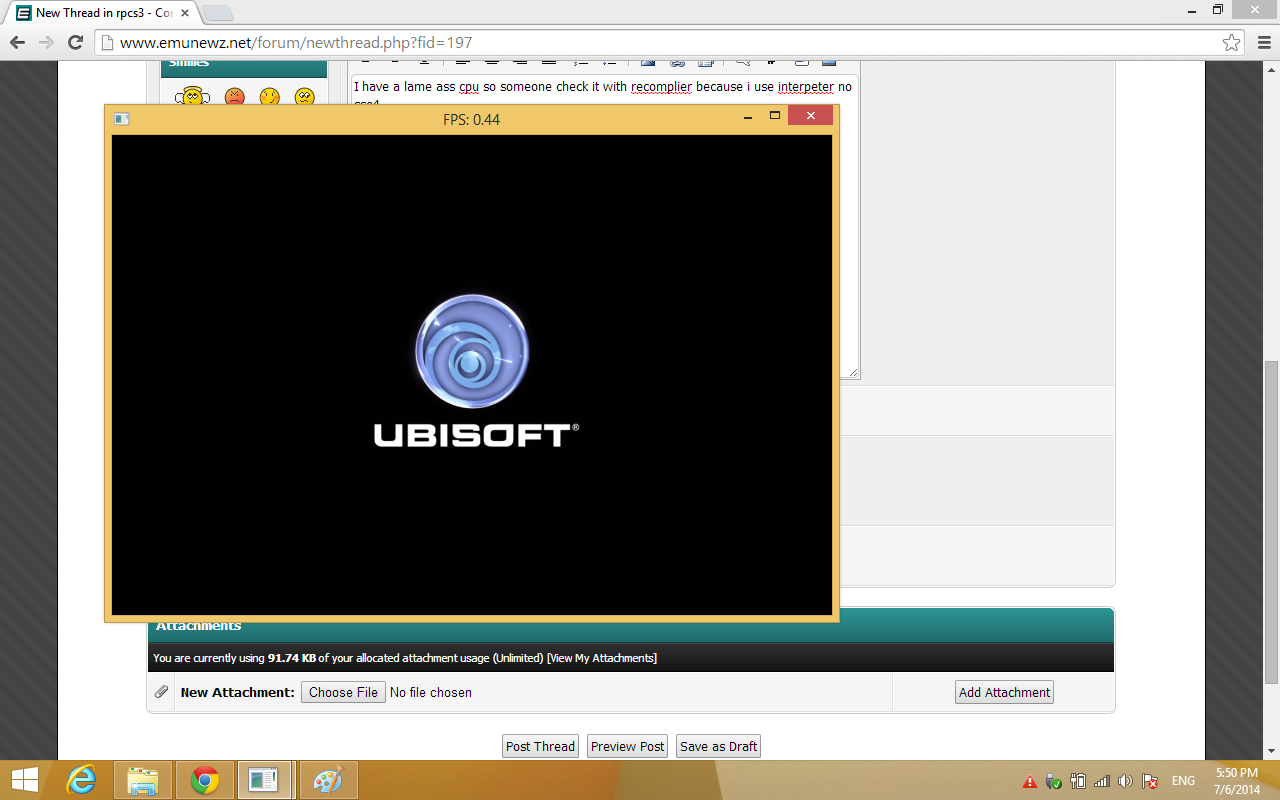Reload the page with the refresh icon
This screenshot has height=800, width=1280.
click(x=75, y=43)
